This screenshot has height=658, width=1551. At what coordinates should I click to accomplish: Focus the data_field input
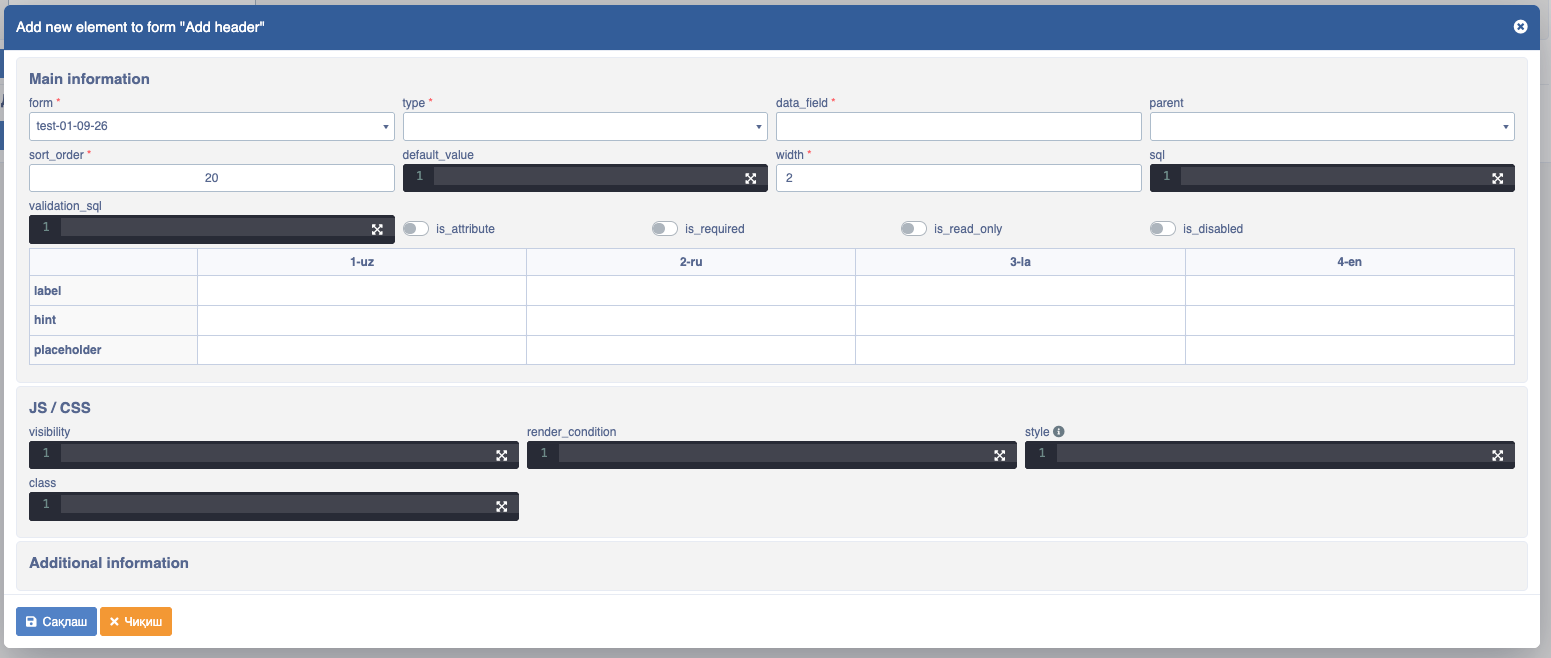tap(958, 126)
